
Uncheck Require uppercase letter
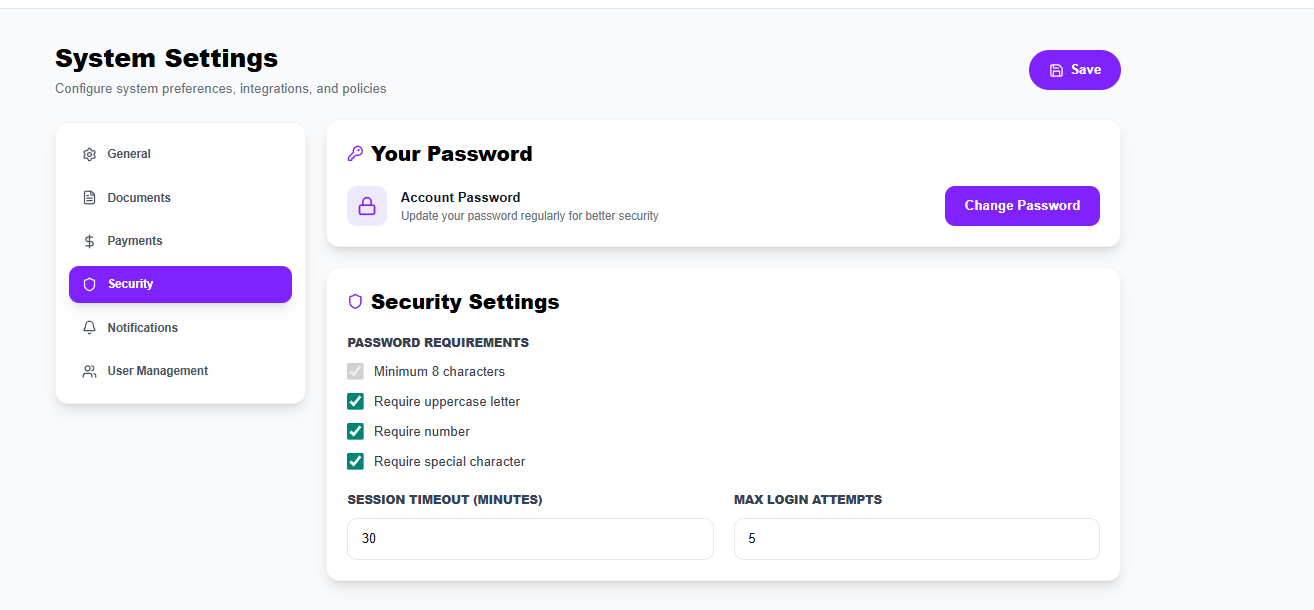(355, 402)
